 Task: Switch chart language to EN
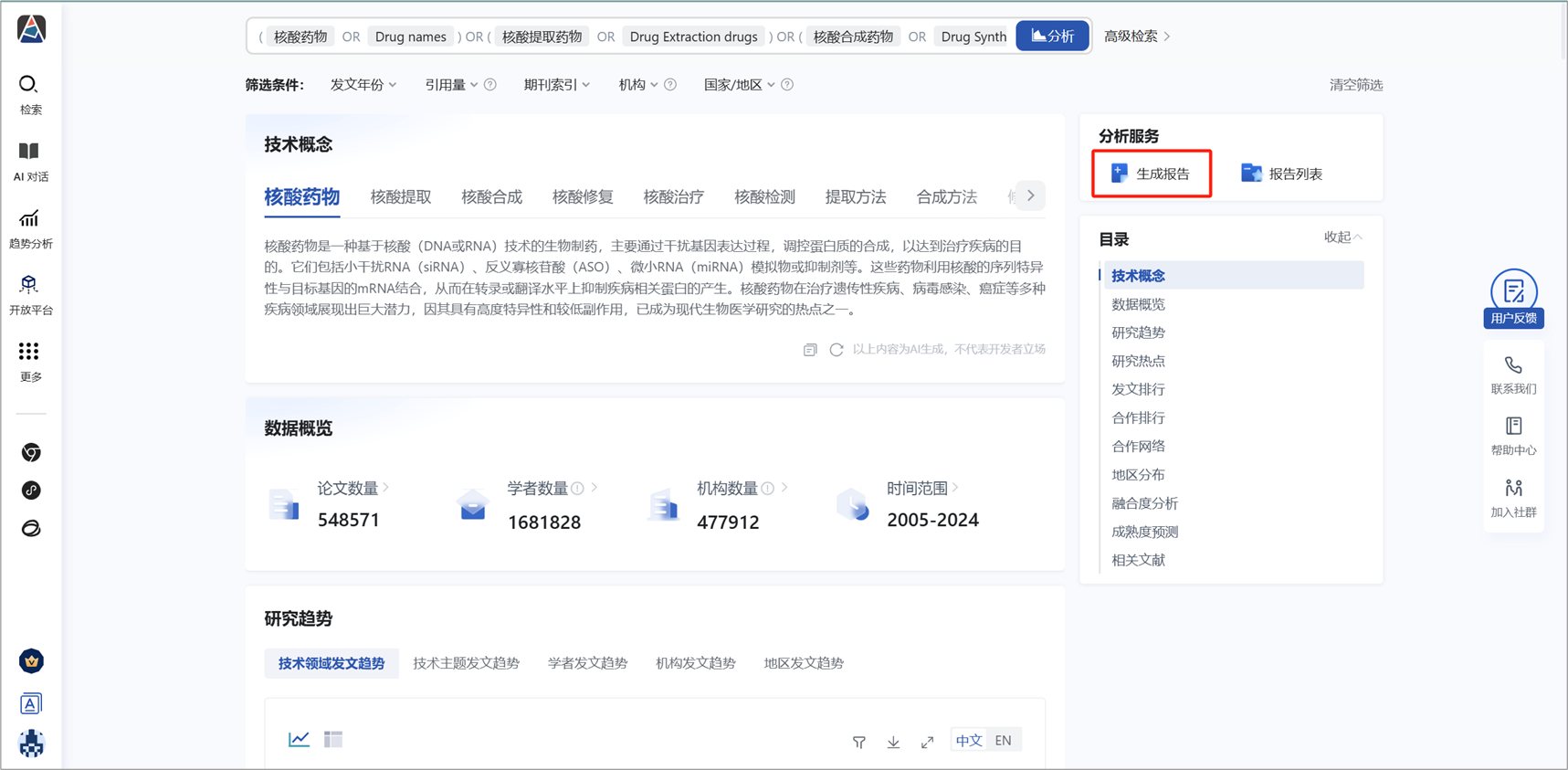click(1003, 740)
